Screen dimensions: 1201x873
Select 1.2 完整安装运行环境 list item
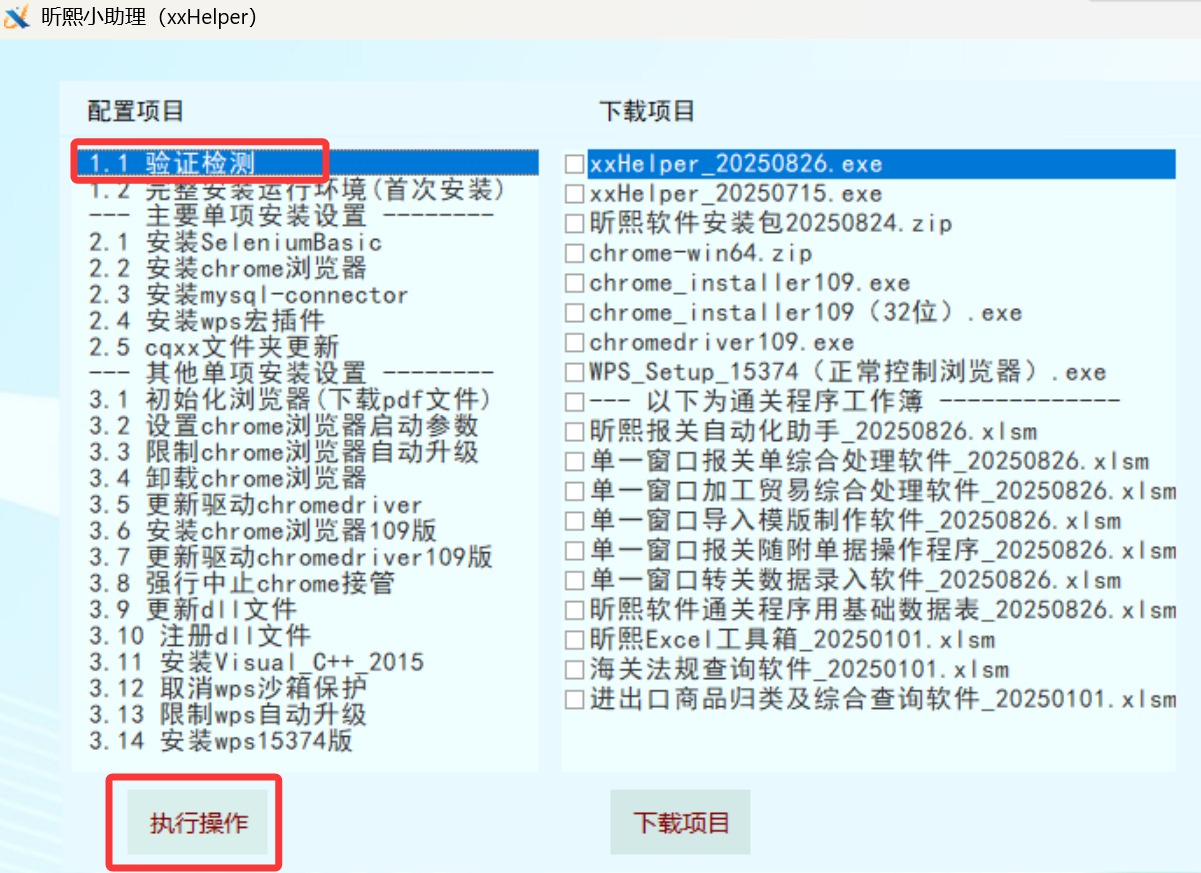click(297, 190)
